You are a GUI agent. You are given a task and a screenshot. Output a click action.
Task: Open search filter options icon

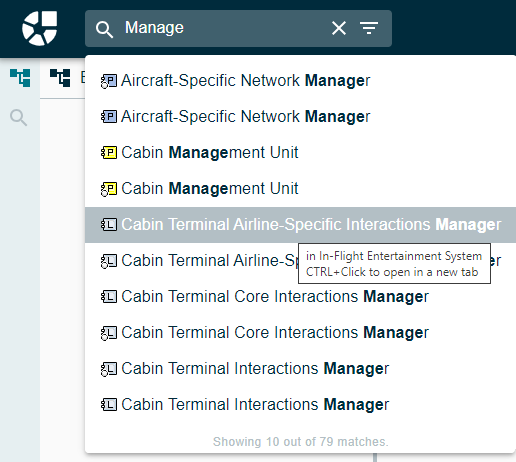[x=369, y=28]
